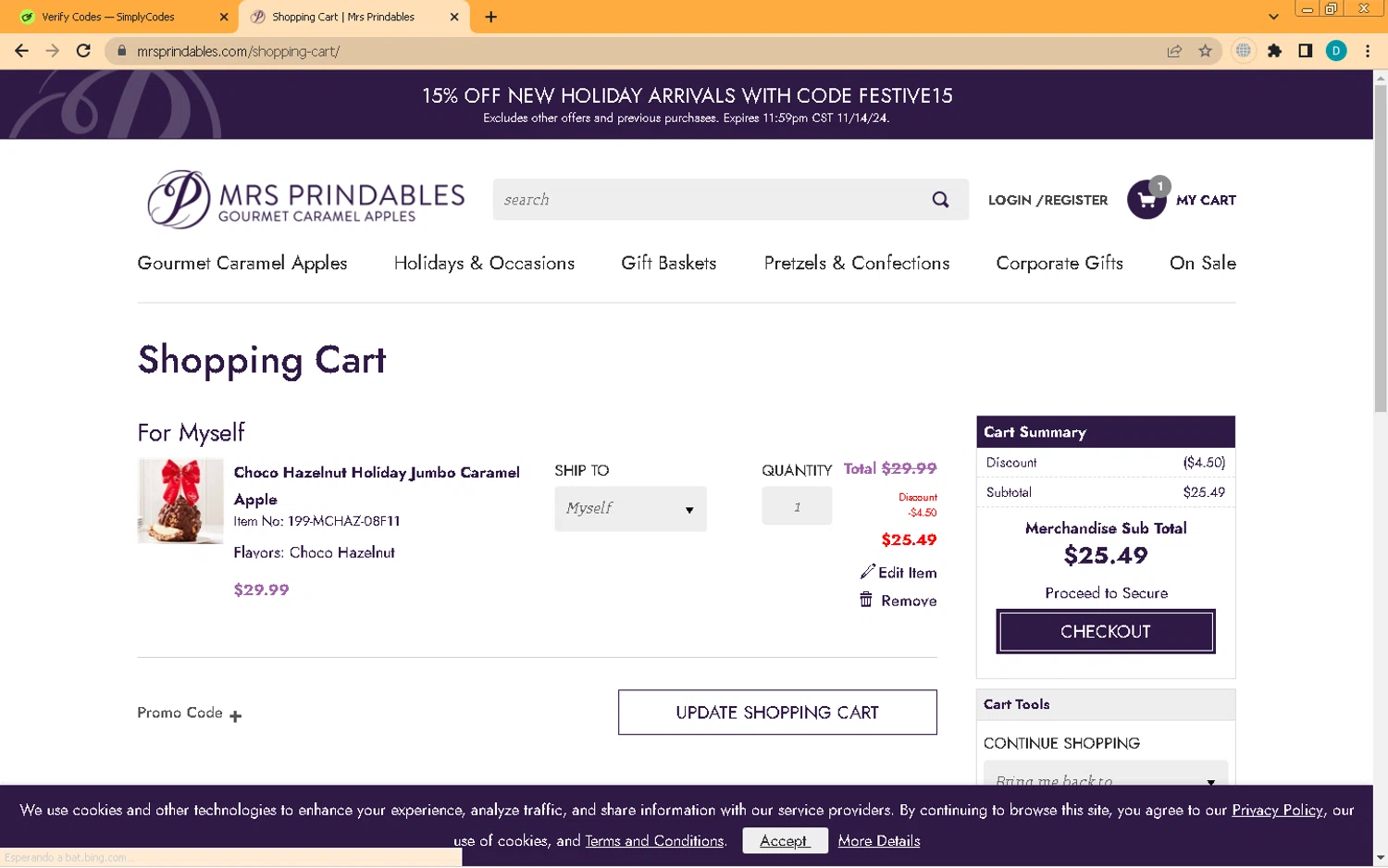Open the Gift Baskets menu
1388x868 pixels.
pyautogui.click(x=668, y=264)
